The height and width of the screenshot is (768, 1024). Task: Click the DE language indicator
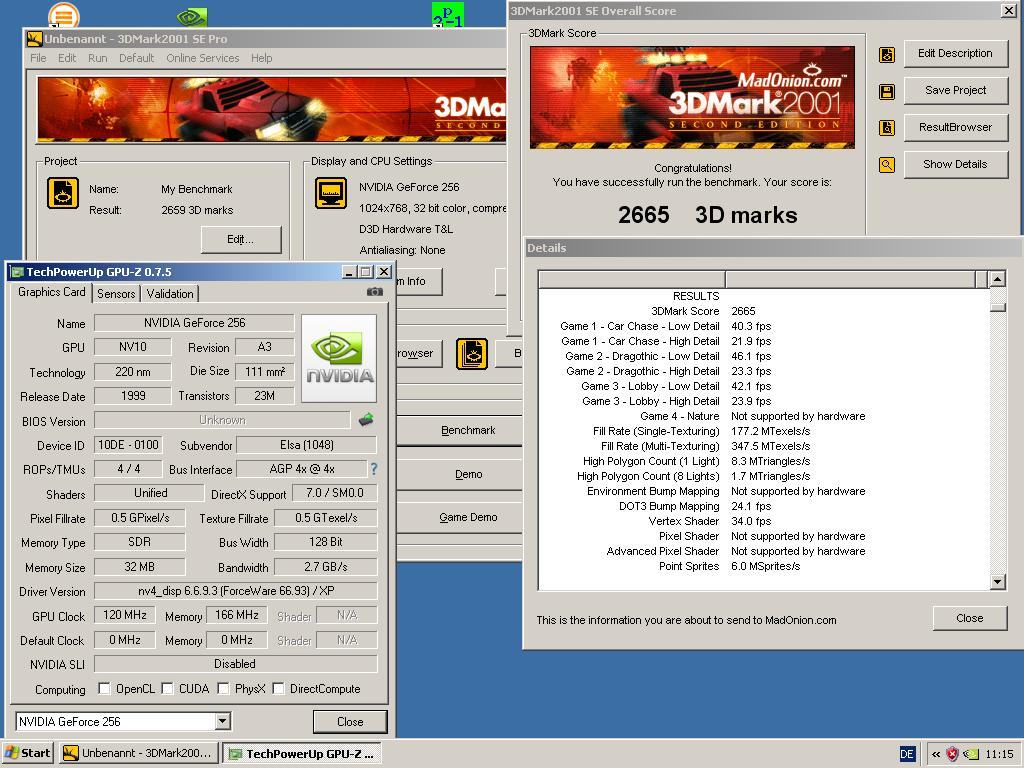coord(907,754)
